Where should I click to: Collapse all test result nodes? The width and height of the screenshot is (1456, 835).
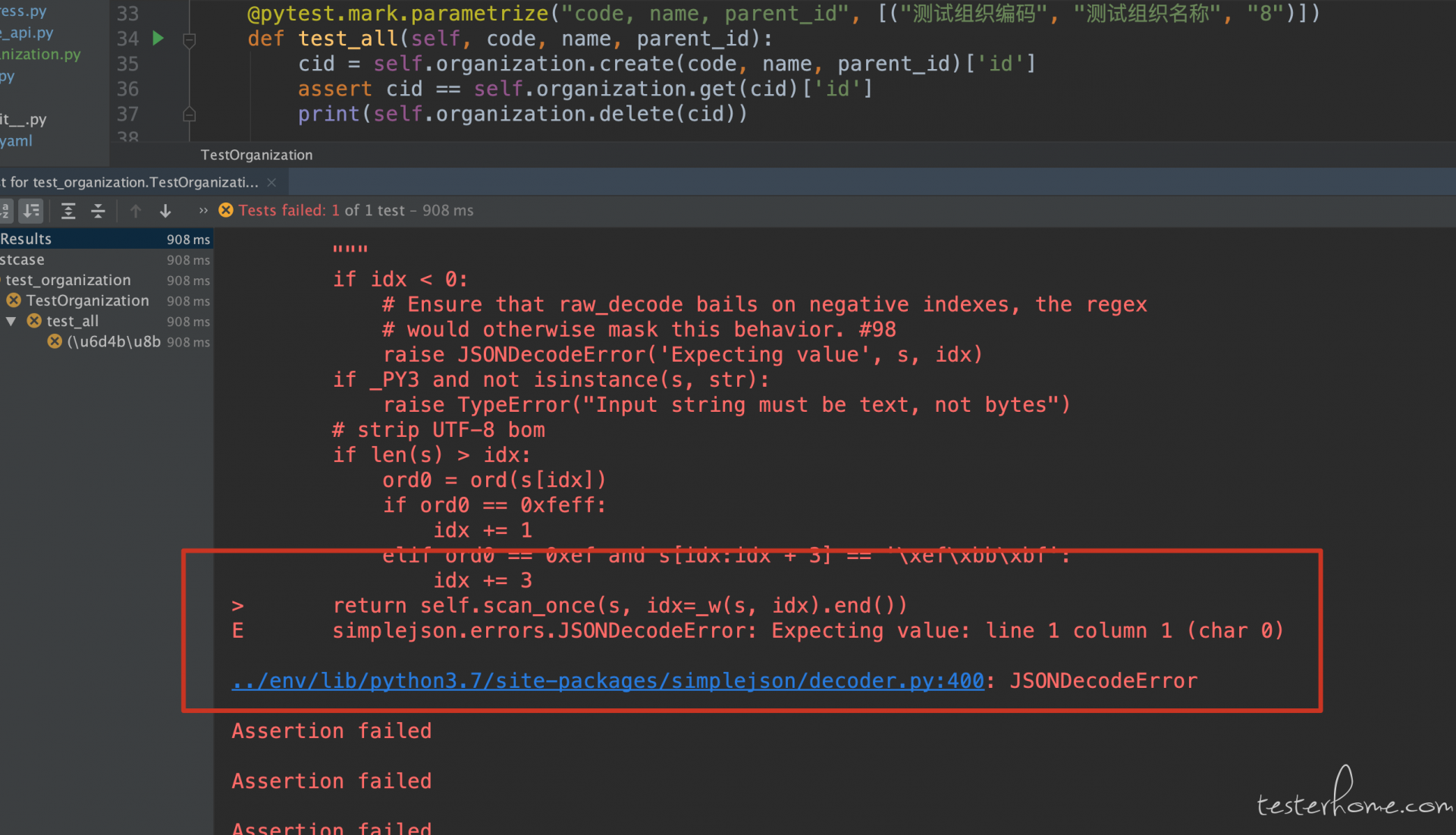click(98, 211)
